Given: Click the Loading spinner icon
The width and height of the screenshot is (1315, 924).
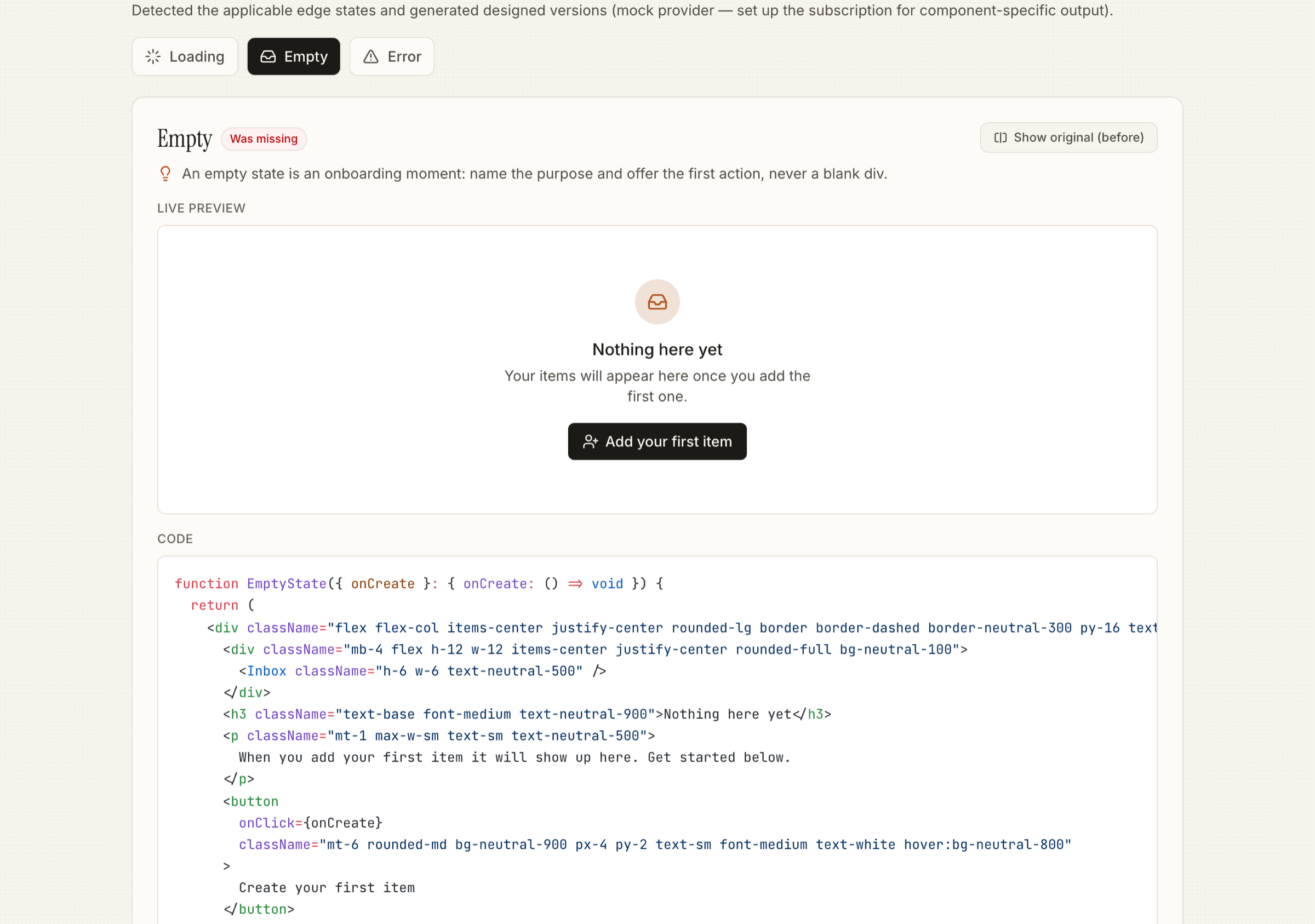Looking at the screenshot, I should 153,56.
